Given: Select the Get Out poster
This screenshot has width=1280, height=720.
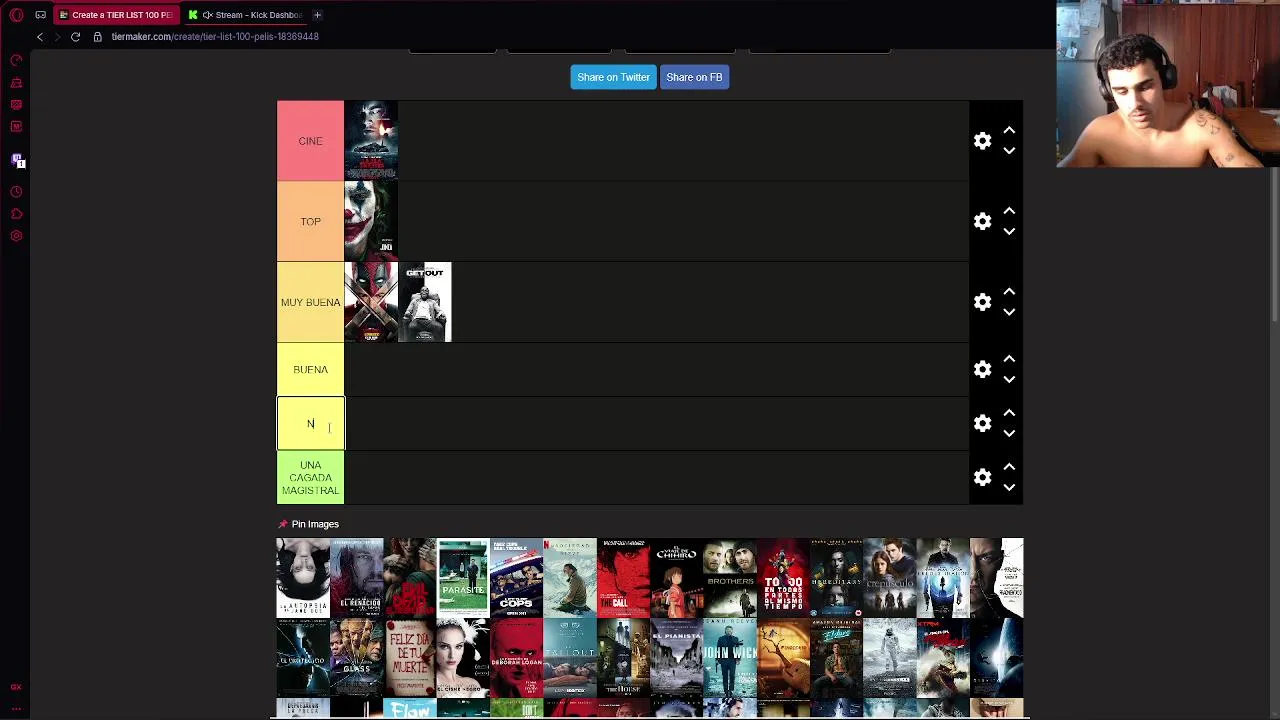Looking at the screenshot, I should 425,302.
